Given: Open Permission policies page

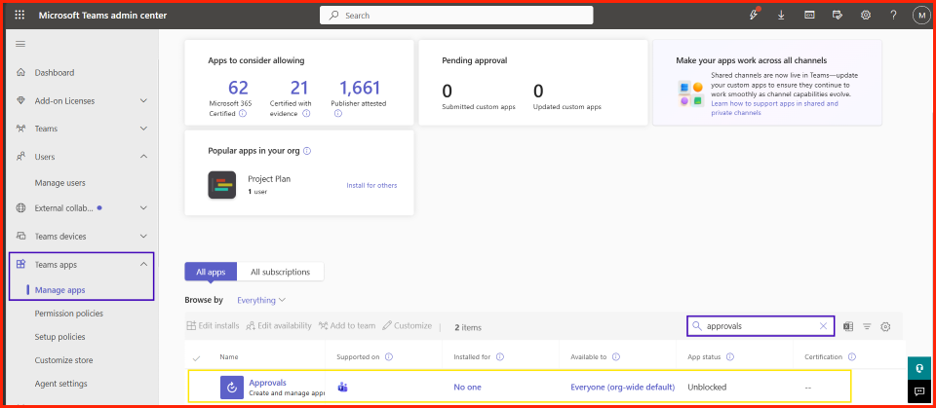Looking at the screenshot, I should point(69,314).
